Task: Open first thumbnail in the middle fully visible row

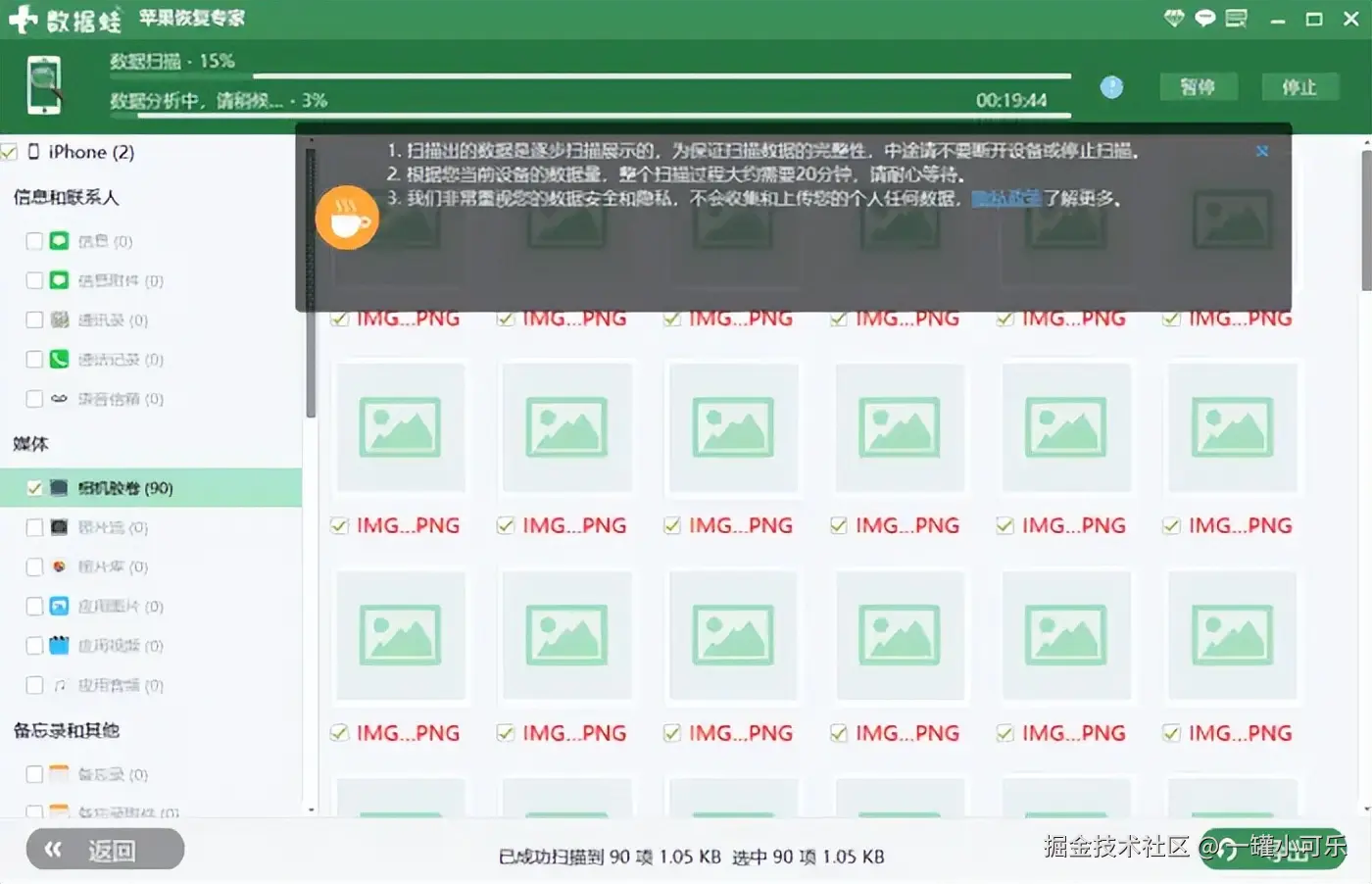Action: [400, 426]
